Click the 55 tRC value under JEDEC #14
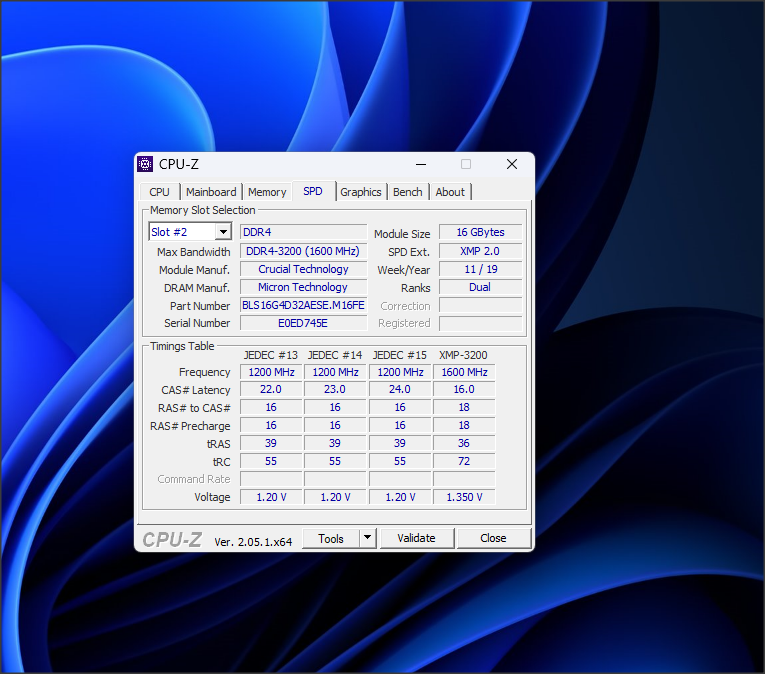 point(335,461)
